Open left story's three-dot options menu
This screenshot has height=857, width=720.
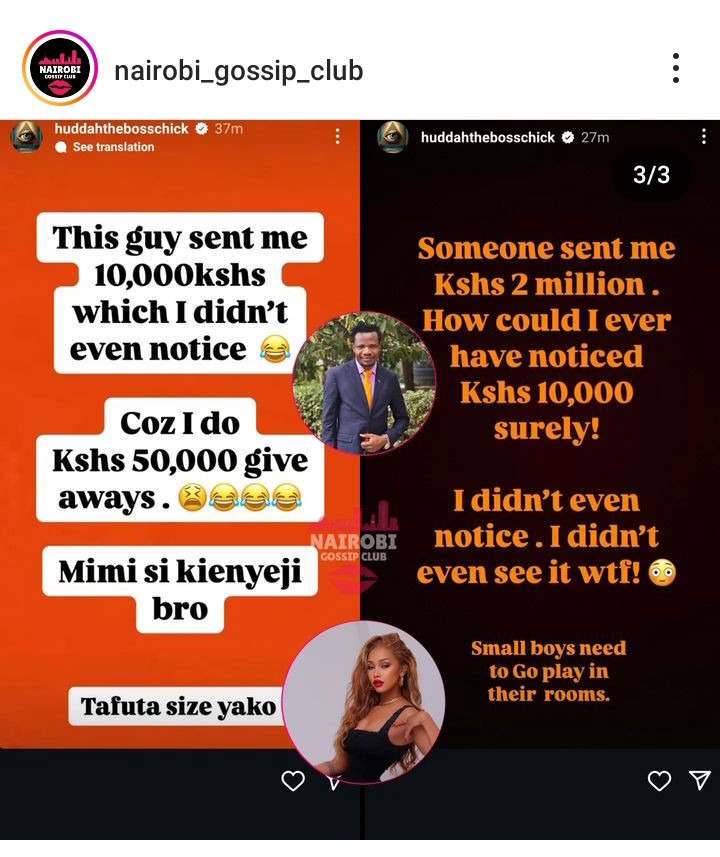click(x=337, y=136)
